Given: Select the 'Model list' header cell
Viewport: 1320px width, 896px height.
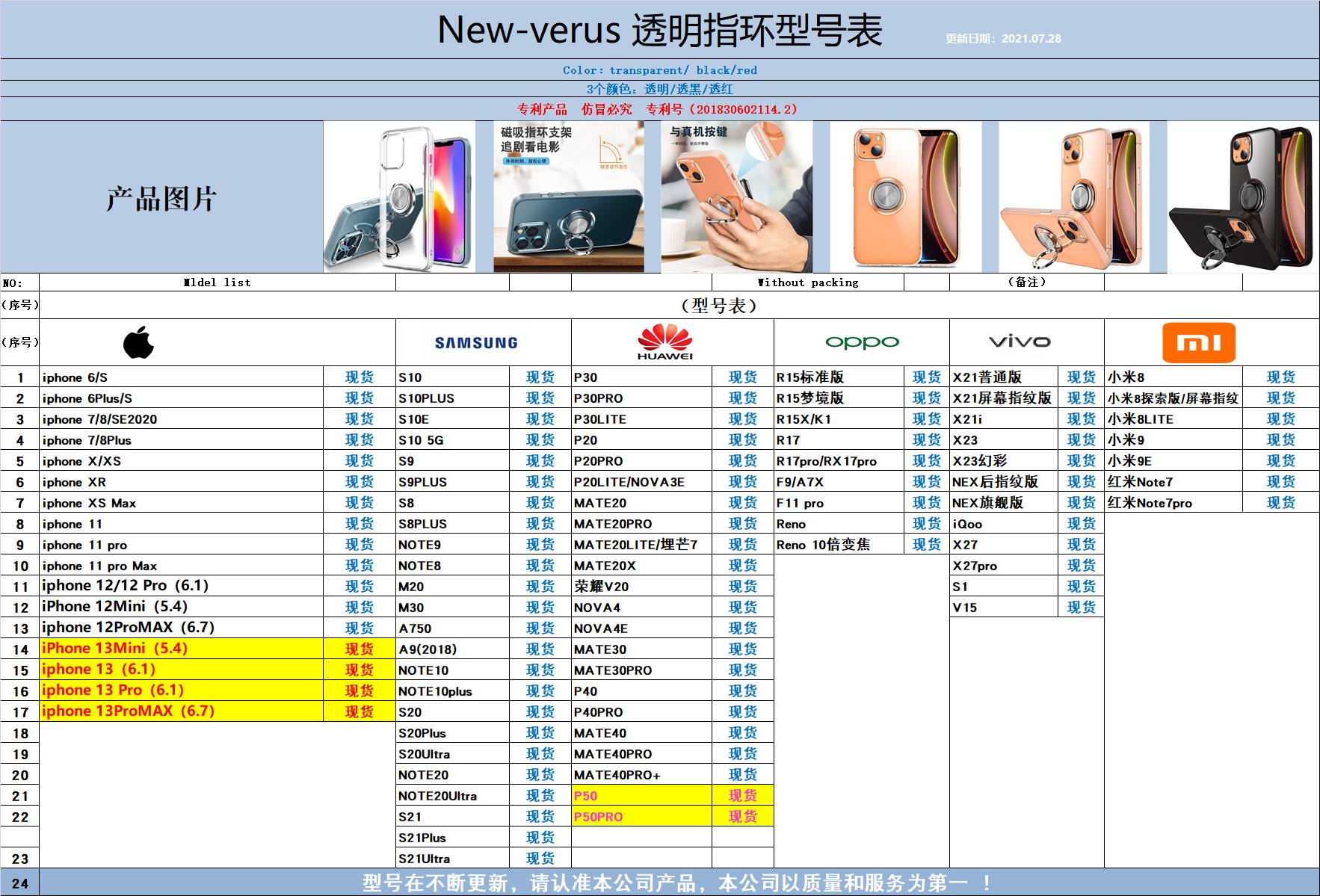Looking at the screenshot, I should (218, 282).
